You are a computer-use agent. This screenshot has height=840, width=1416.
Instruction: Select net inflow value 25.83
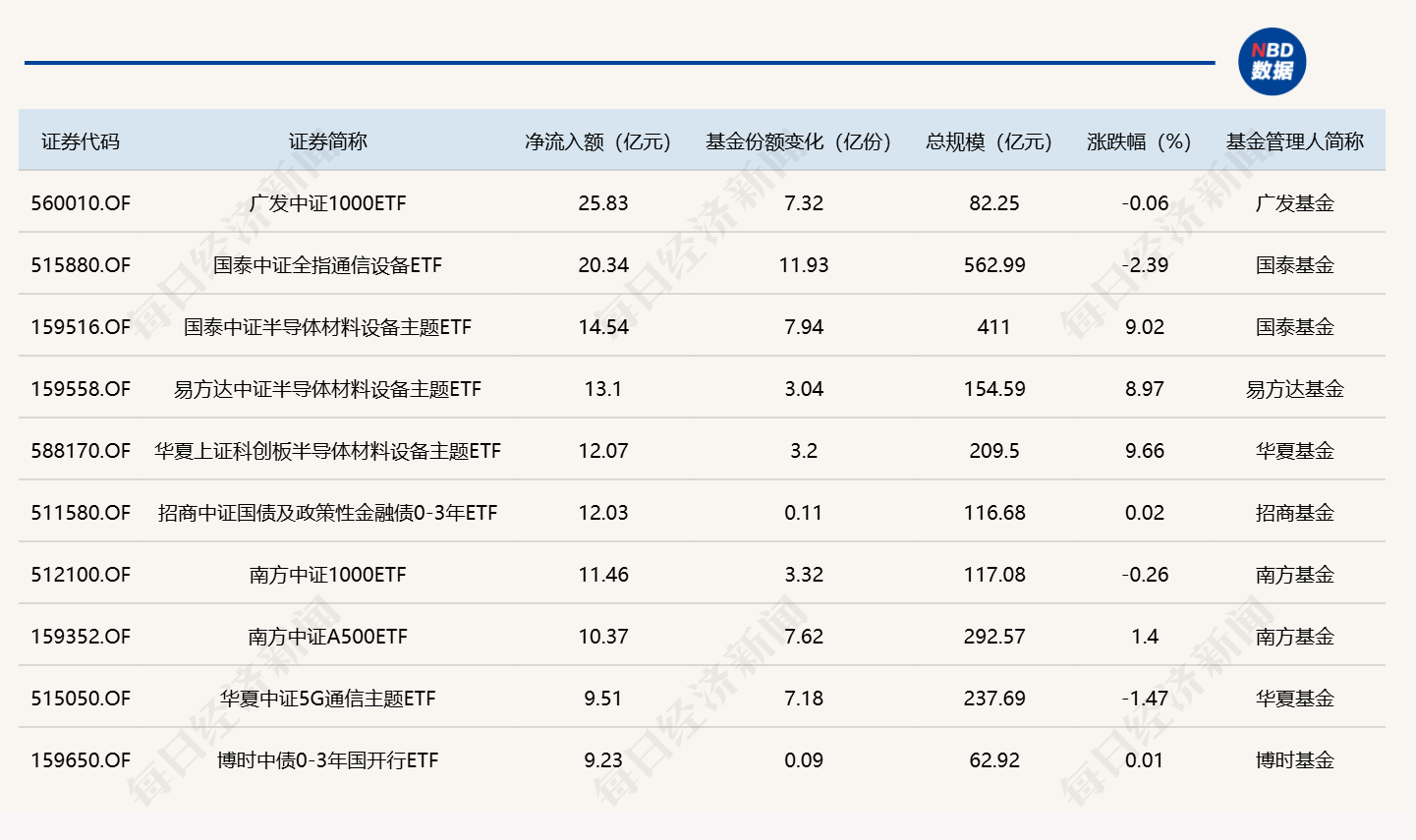(603, 203)
